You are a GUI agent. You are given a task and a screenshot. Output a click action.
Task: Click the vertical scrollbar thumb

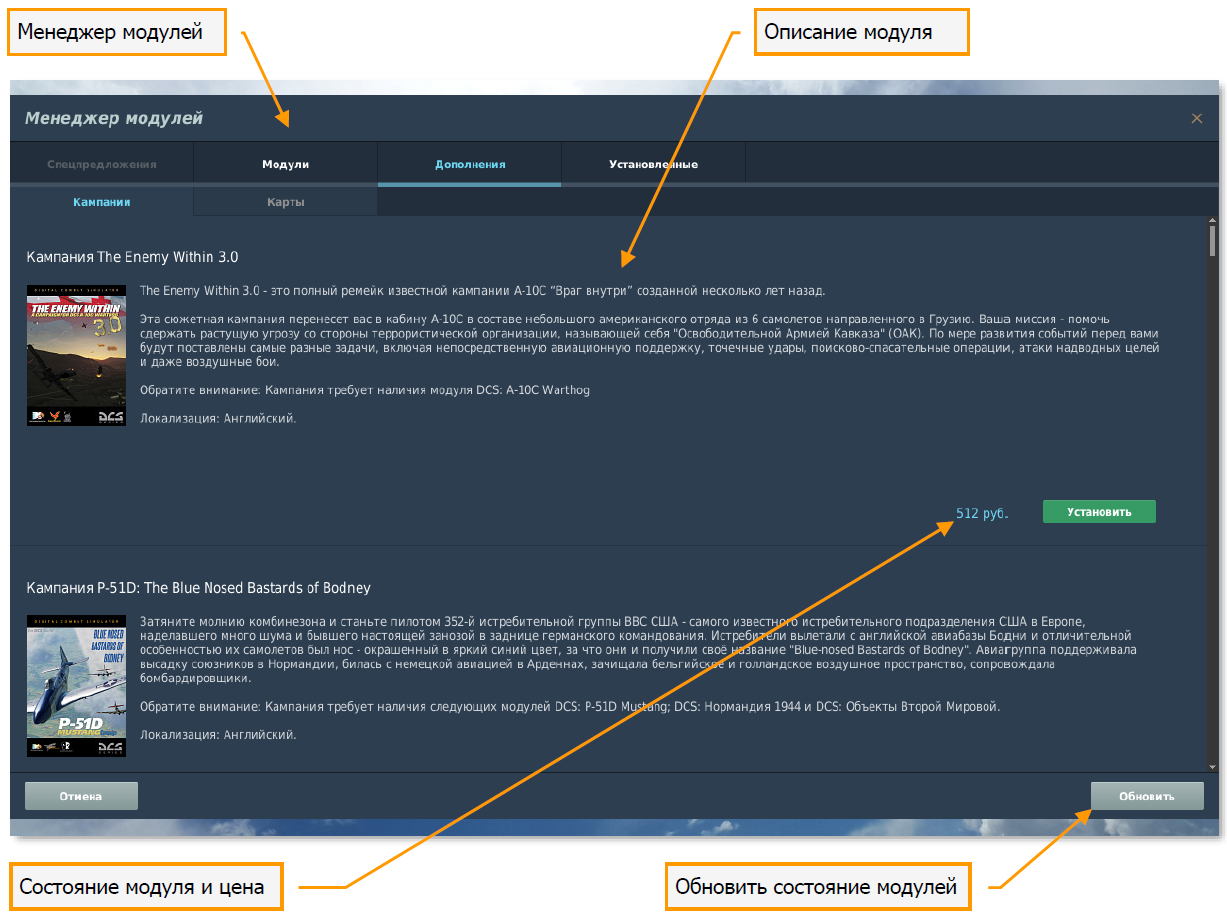1212,241
